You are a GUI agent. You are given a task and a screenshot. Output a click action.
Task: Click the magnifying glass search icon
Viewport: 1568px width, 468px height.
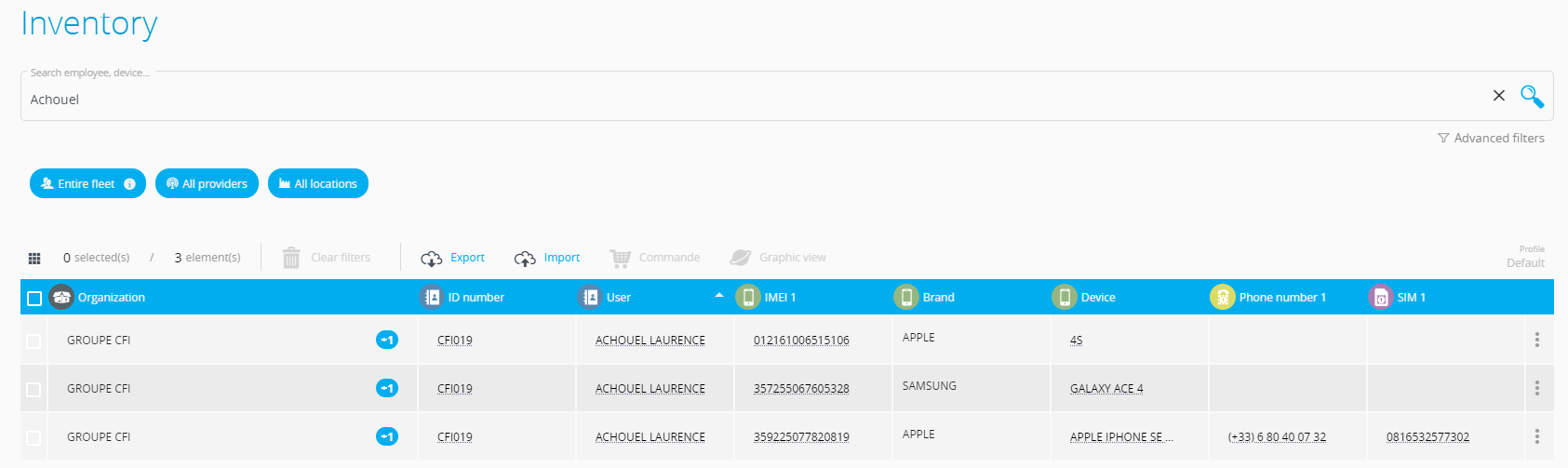pyautogui.click(x=1532, y=96)
